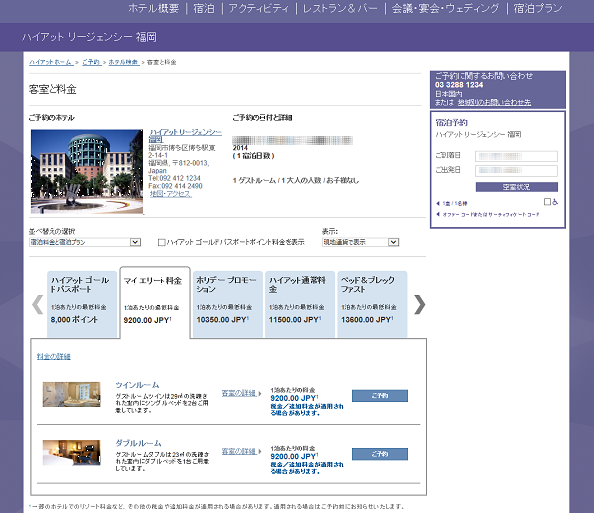Click the 客室と料金 page heading
The height and width of the screenshot is (513, 594).
[53, 89]
